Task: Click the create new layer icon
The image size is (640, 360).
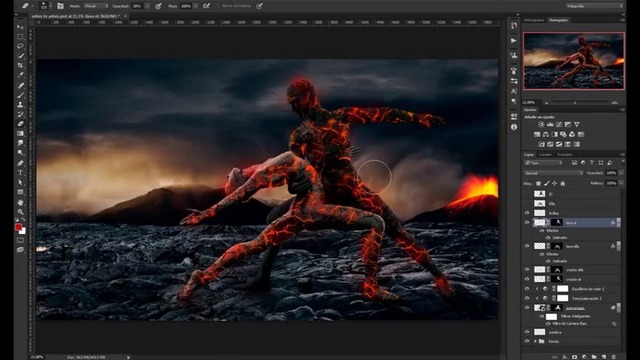Action: (604, 357)
